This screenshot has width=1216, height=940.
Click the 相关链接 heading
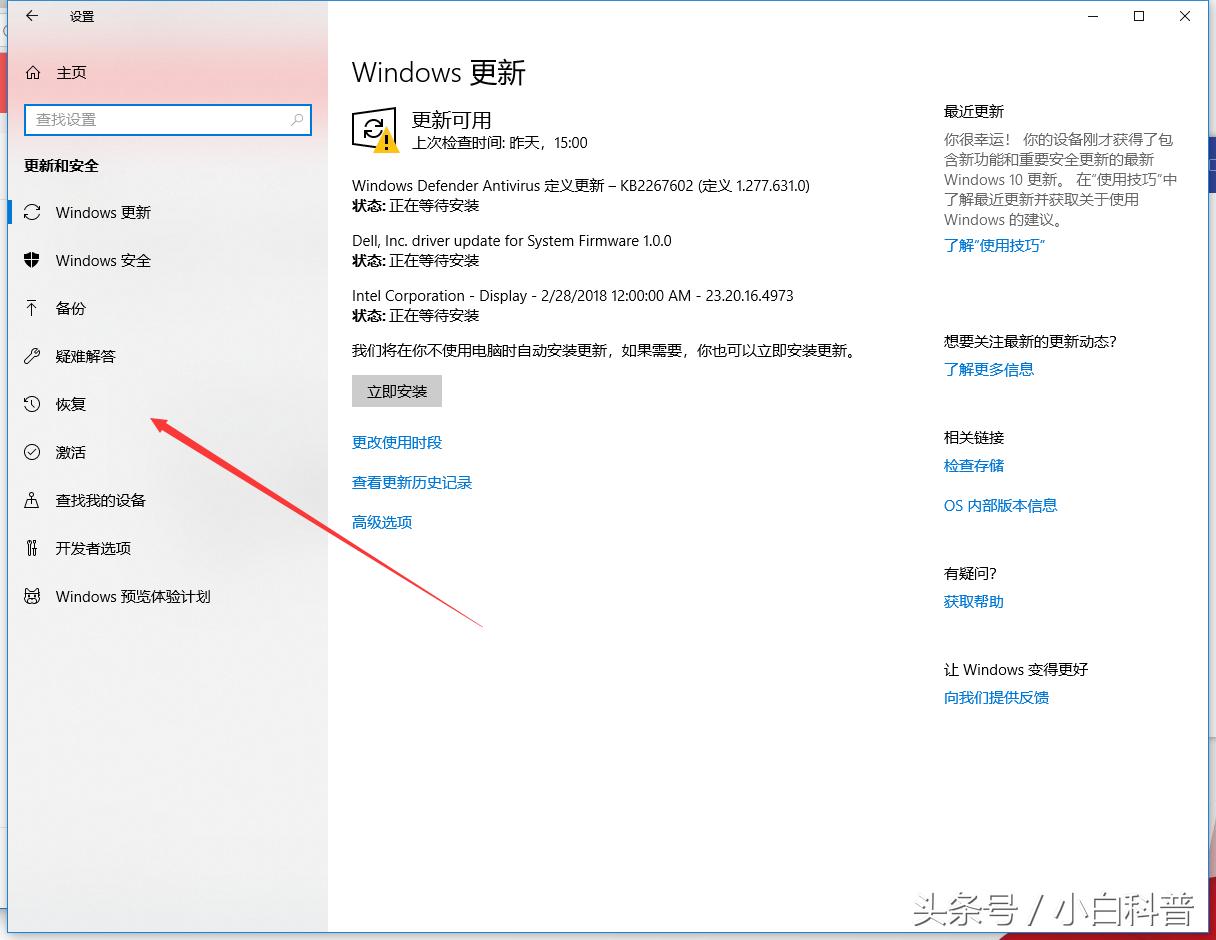(x=974, y=437)
